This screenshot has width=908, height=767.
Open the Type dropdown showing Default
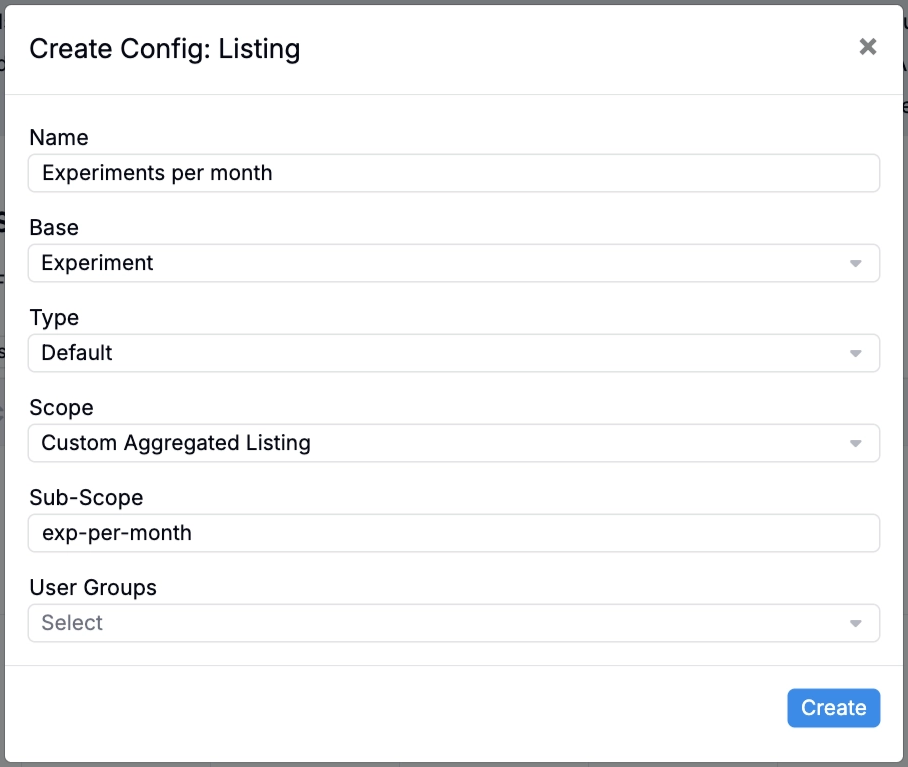coord(454,353)
